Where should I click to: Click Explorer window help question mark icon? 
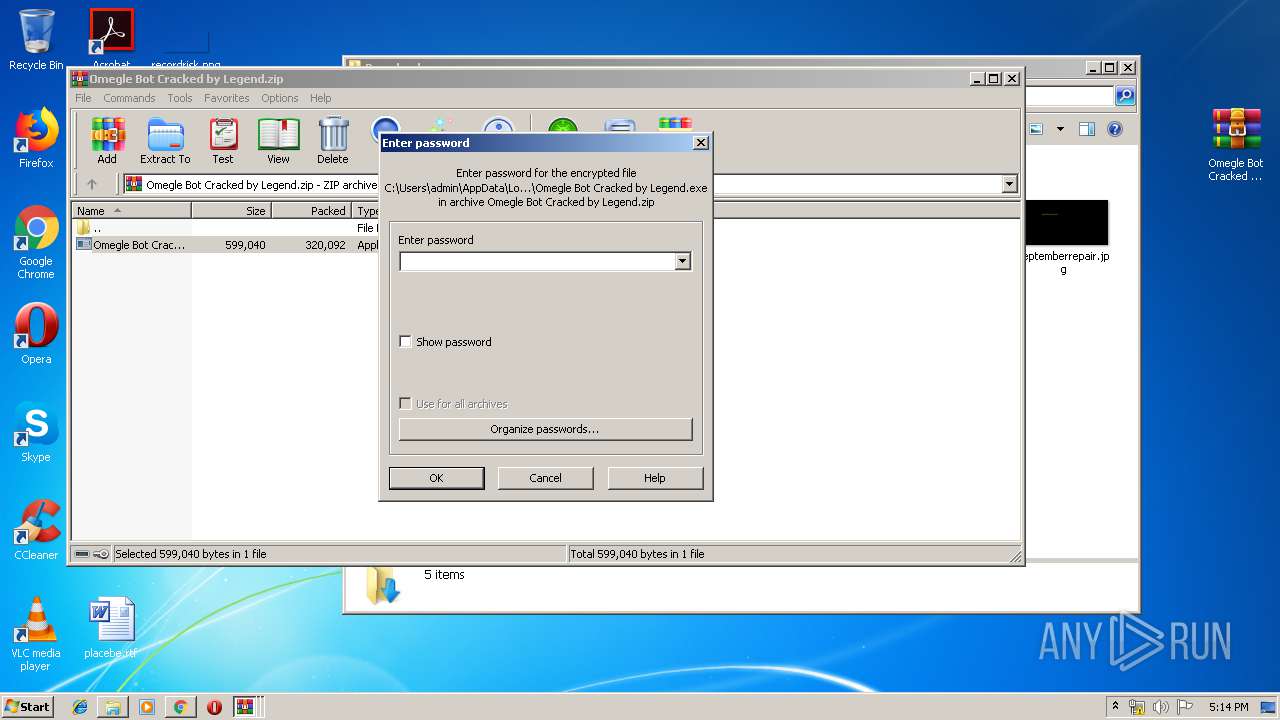[x=1115, y=129]
